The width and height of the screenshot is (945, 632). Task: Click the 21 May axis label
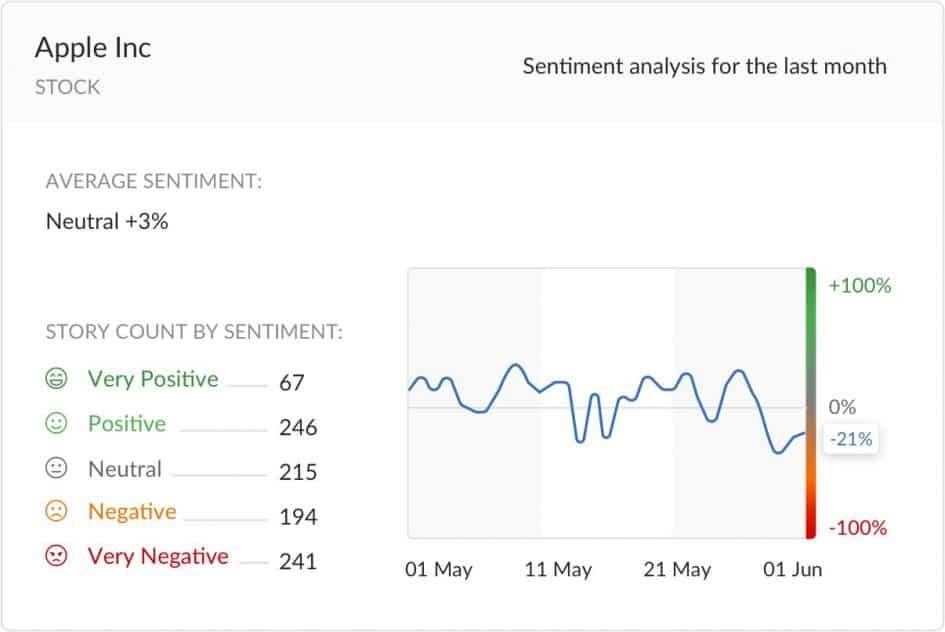pos(677,569)
